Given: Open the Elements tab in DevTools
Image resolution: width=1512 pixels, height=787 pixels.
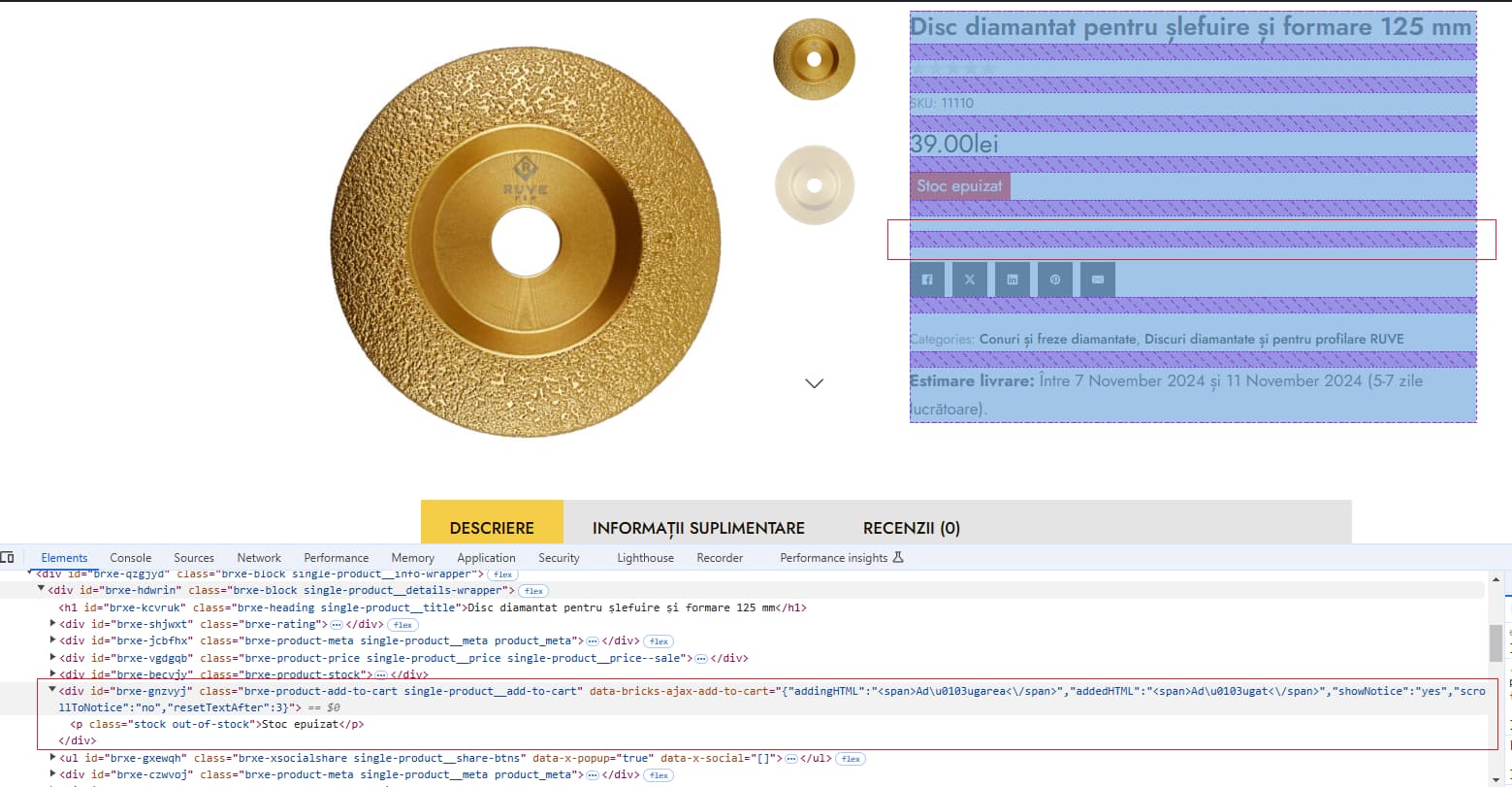Looking at the screenshot, I should pyautogui.click(x=64, y=557).
